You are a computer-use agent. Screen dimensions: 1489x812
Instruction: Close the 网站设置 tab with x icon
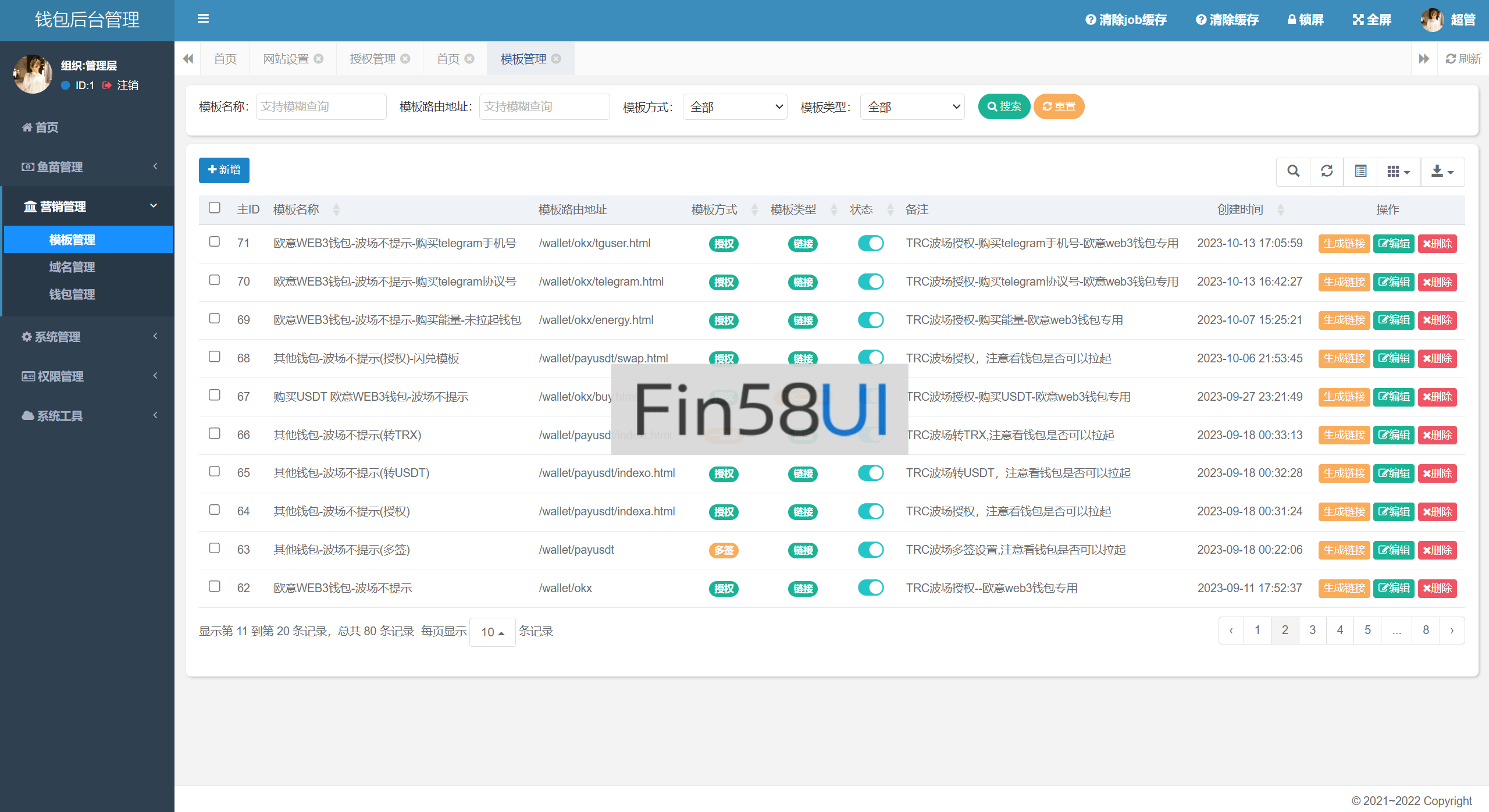coord(319,59)
